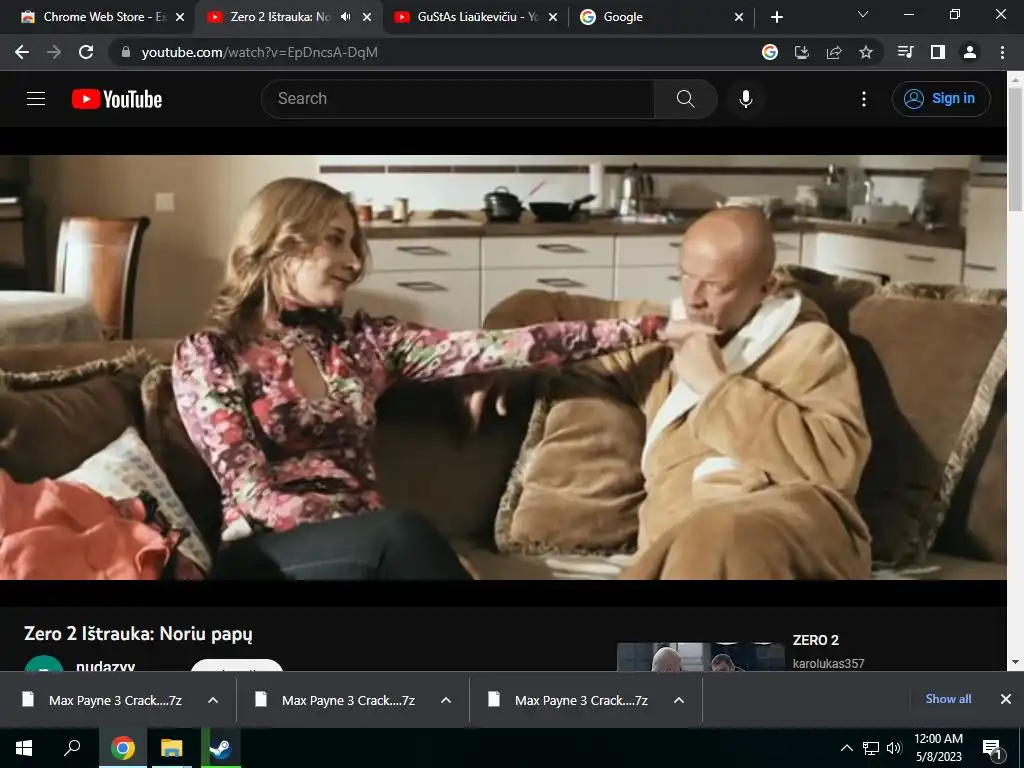Go back in browser history
The height and width of the screenshot is (768, 1024).
[x=22, y=52]
